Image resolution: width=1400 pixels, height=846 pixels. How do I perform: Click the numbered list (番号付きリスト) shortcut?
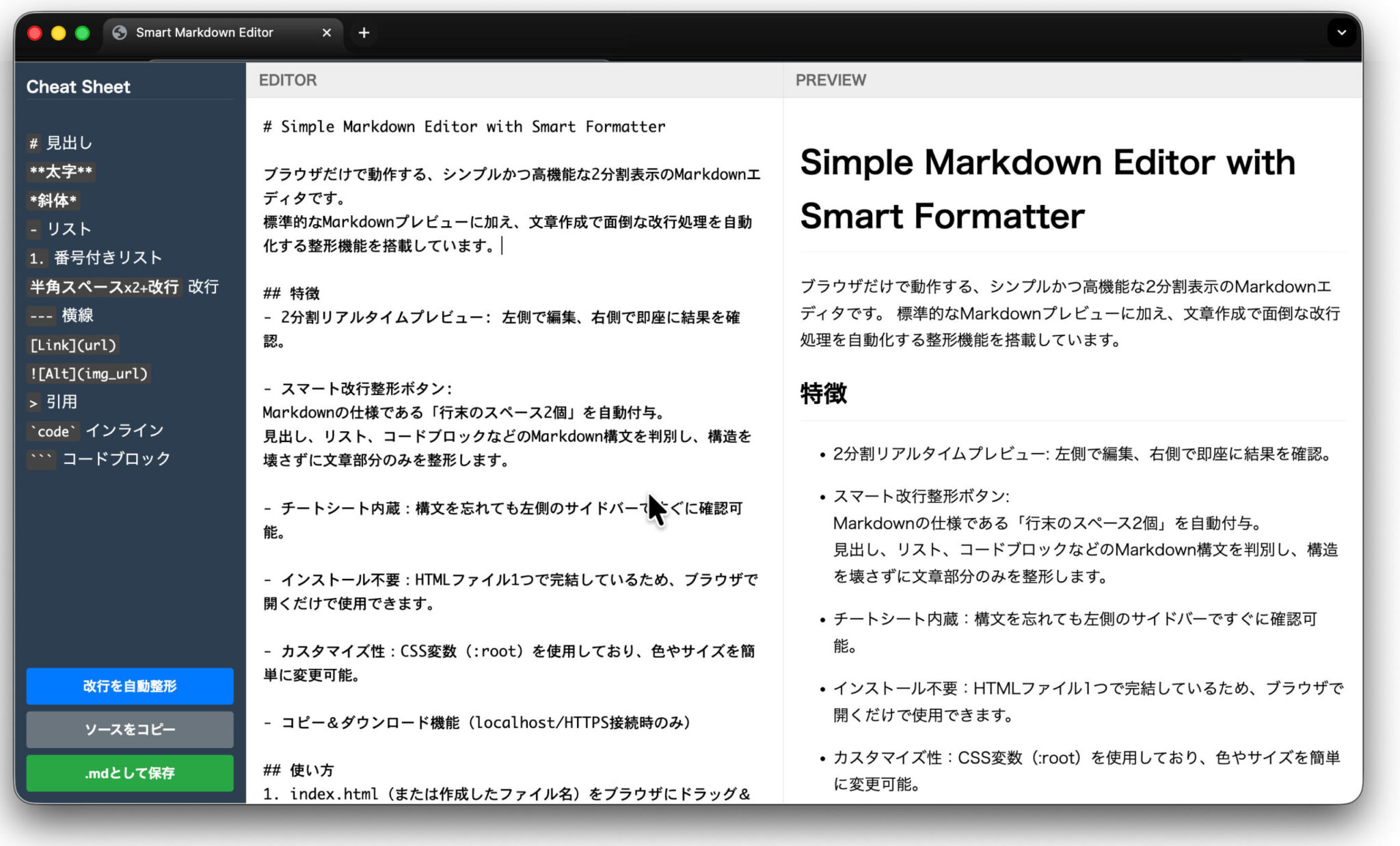(96, 258)
